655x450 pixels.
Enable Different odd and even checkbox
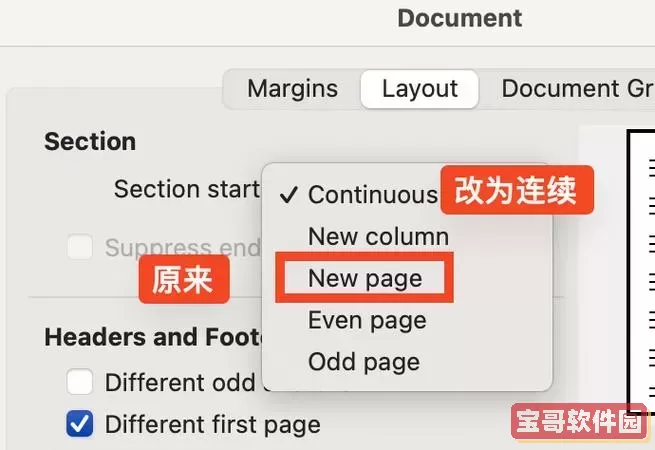(80, 382)
